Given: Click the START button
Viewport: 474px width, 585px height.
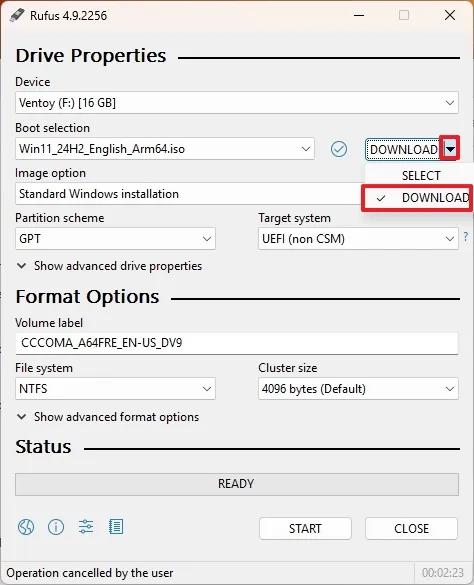Looking at the screenshot, I should click(x=305, y=528).
